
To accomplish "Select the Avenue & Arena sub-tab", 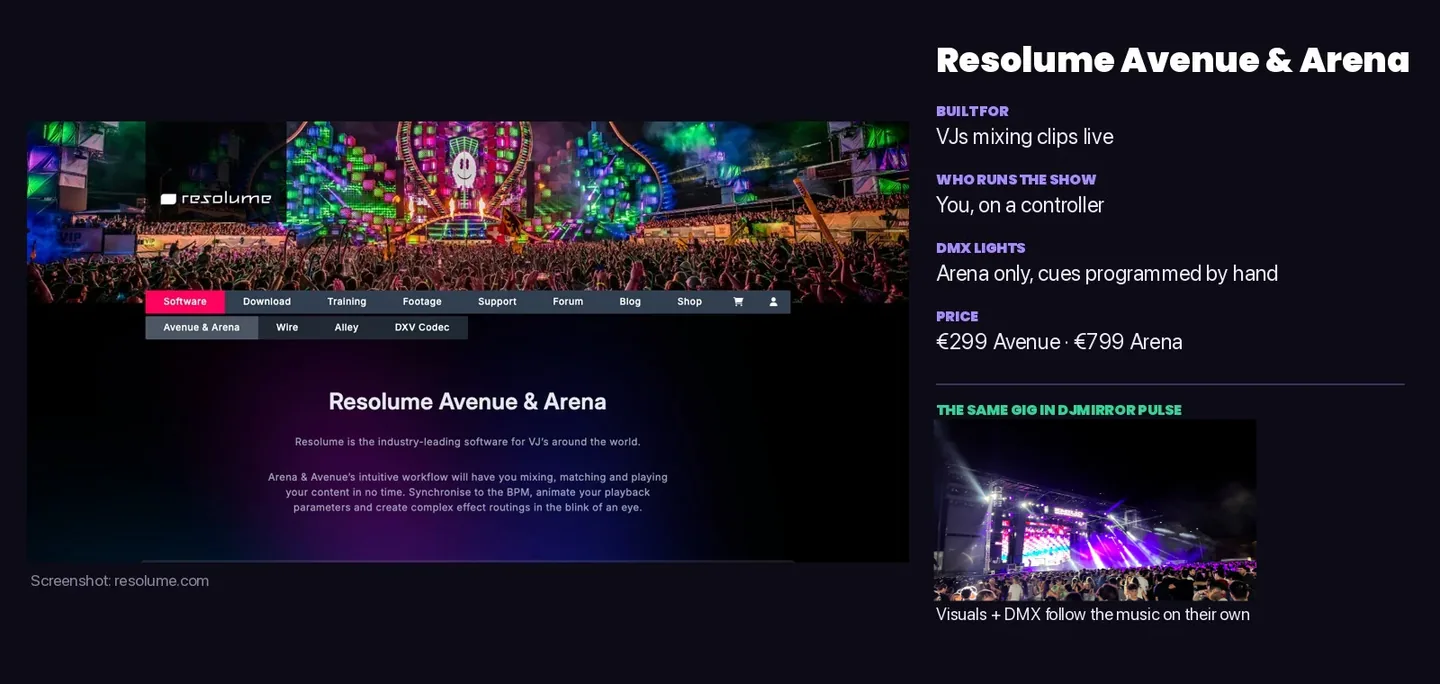I will 202,327.
